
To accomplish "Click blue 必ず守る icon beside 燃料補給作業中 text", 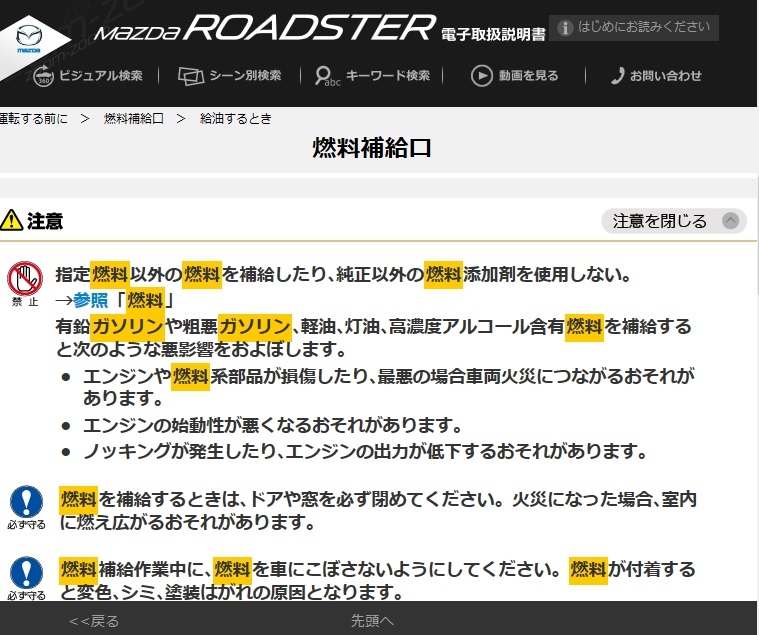I will [26, 573].
